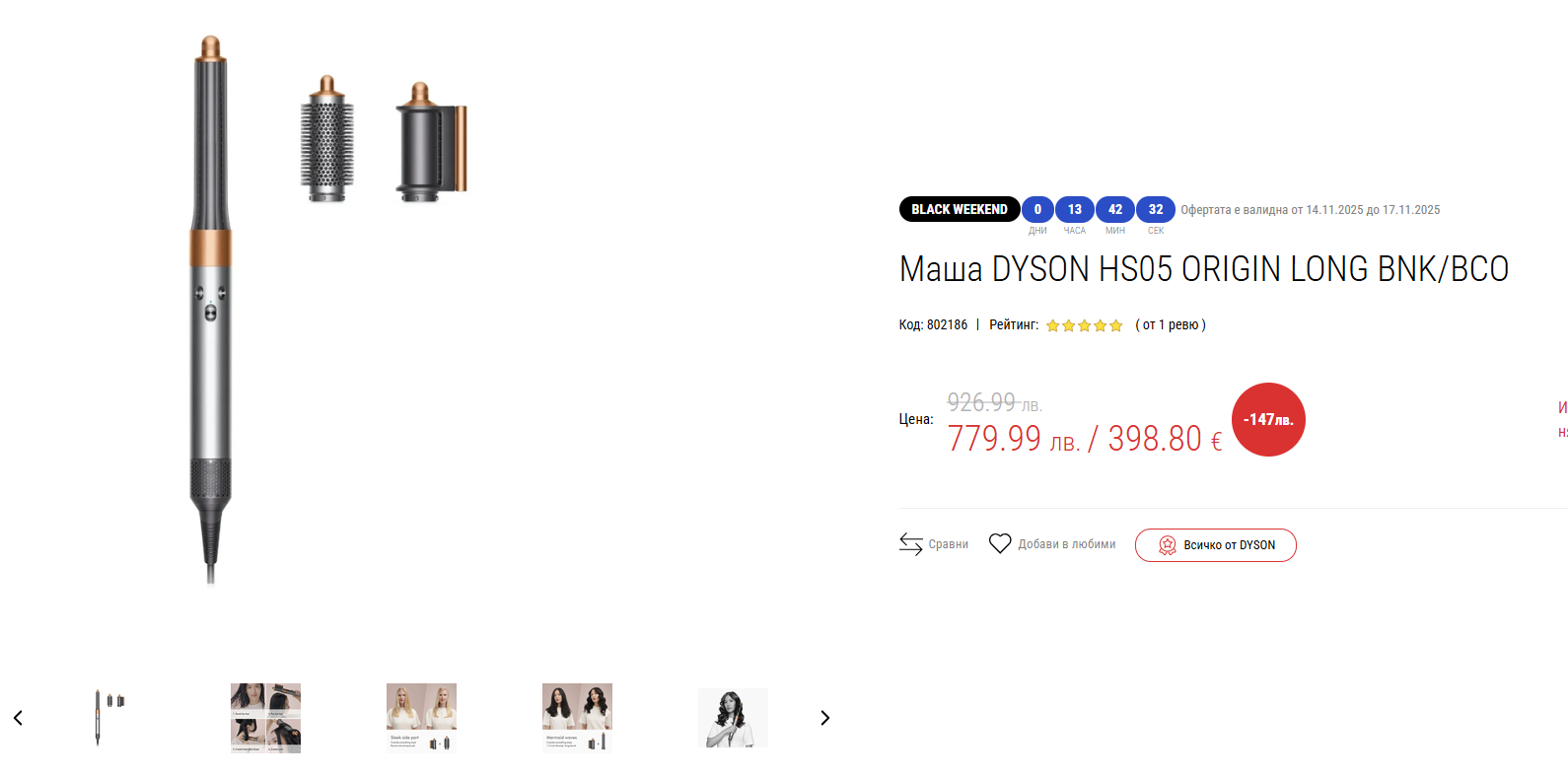
Task: Select the first thumbnail of the styler set
Action: click(x=109, y=718)
